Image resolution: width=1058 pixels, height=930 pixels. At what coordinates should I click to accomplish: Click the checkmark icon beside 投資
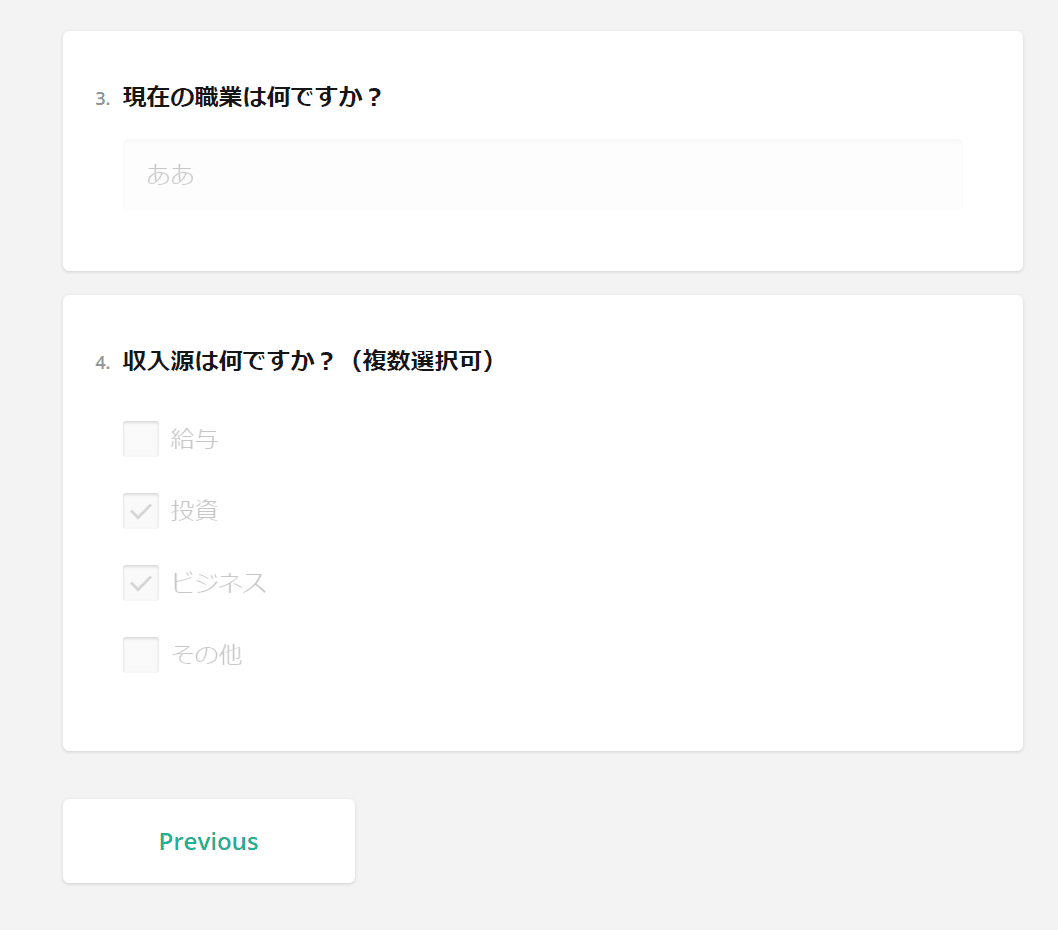point(141,512)
